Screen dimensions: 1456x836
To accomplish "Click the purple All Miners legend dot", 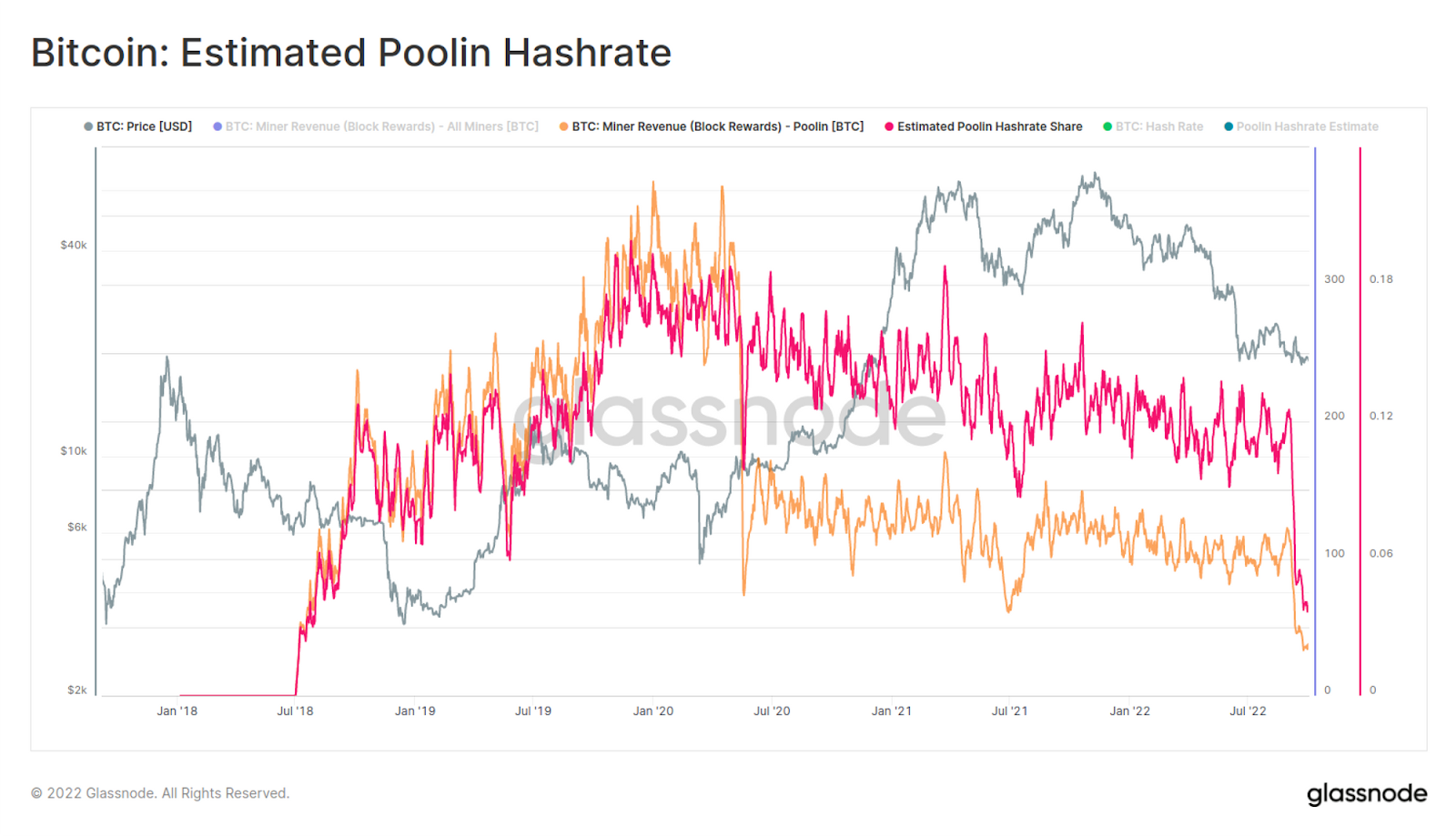I will click(217, 126).
